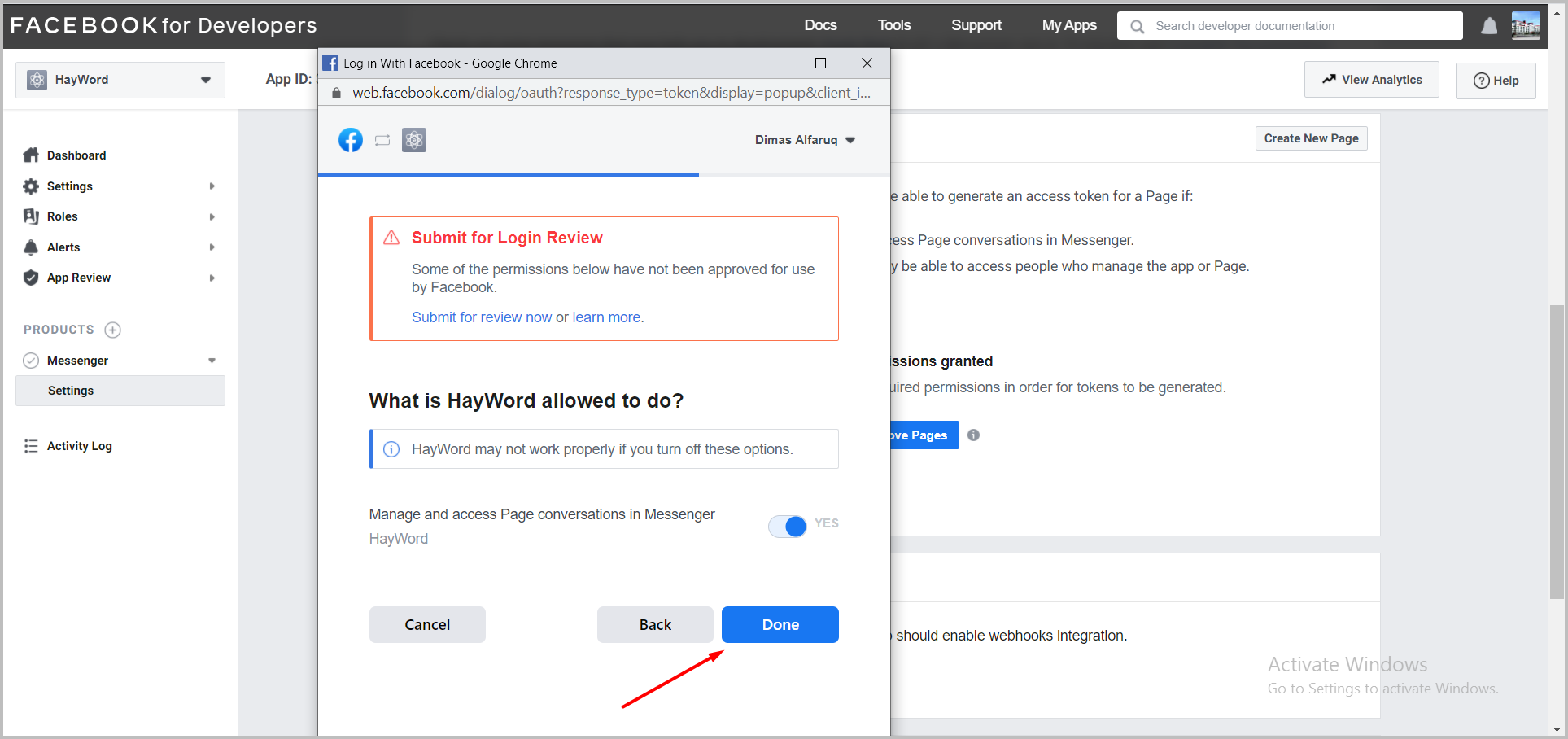This screenshot has width=1568, height=739.
Task: Click the App Review shield icon
Action: [31, 278]
